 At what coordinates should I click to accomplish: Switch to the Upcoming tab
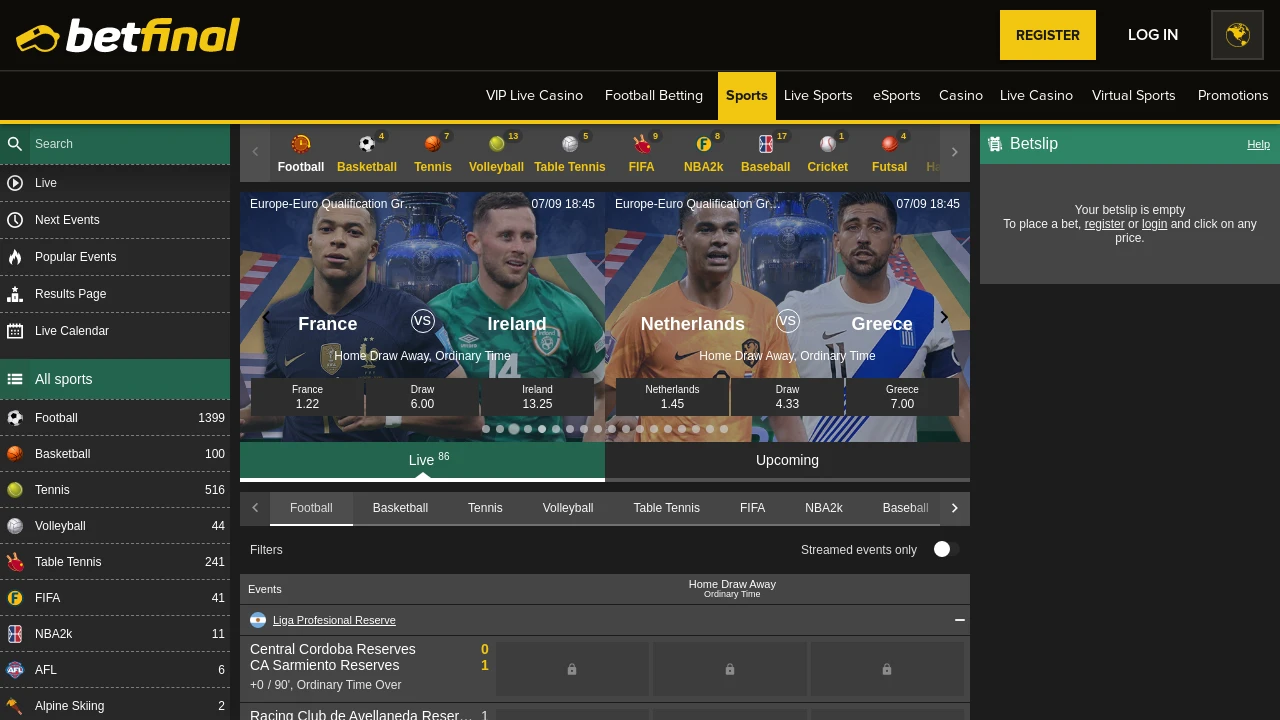[x=787, y=461]
